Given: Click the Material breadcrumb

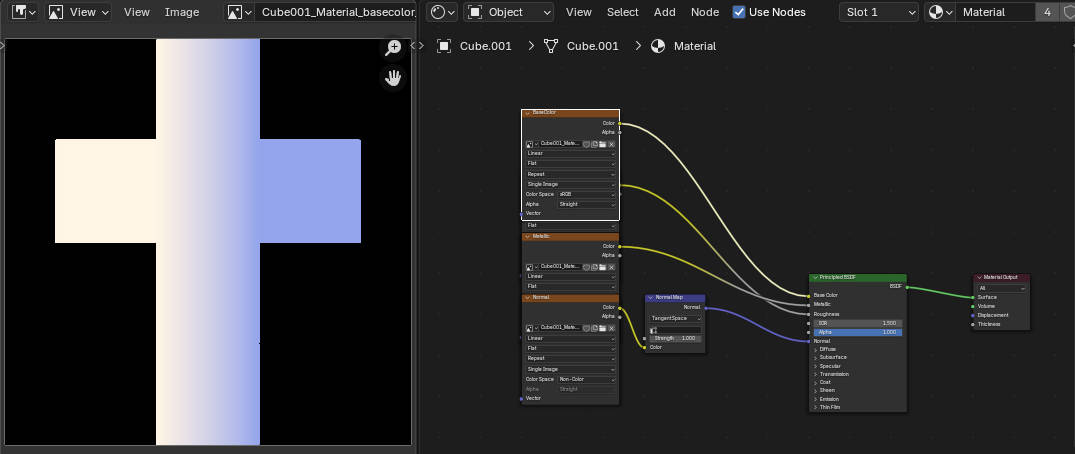Looking at the screenshot, I should point(684,46).
